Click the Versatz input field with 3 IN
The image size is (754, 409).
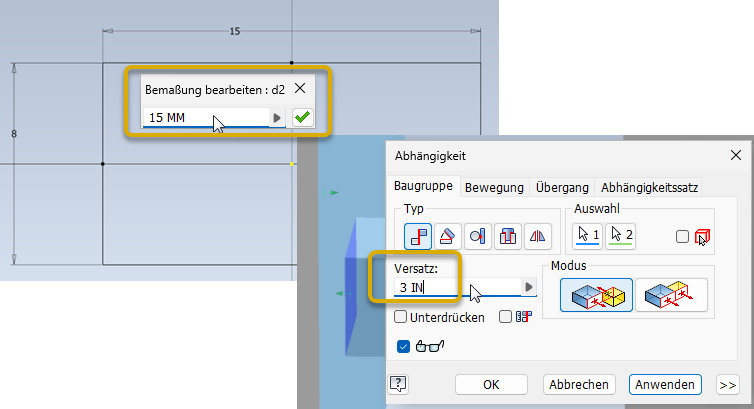tap(458, 287)
